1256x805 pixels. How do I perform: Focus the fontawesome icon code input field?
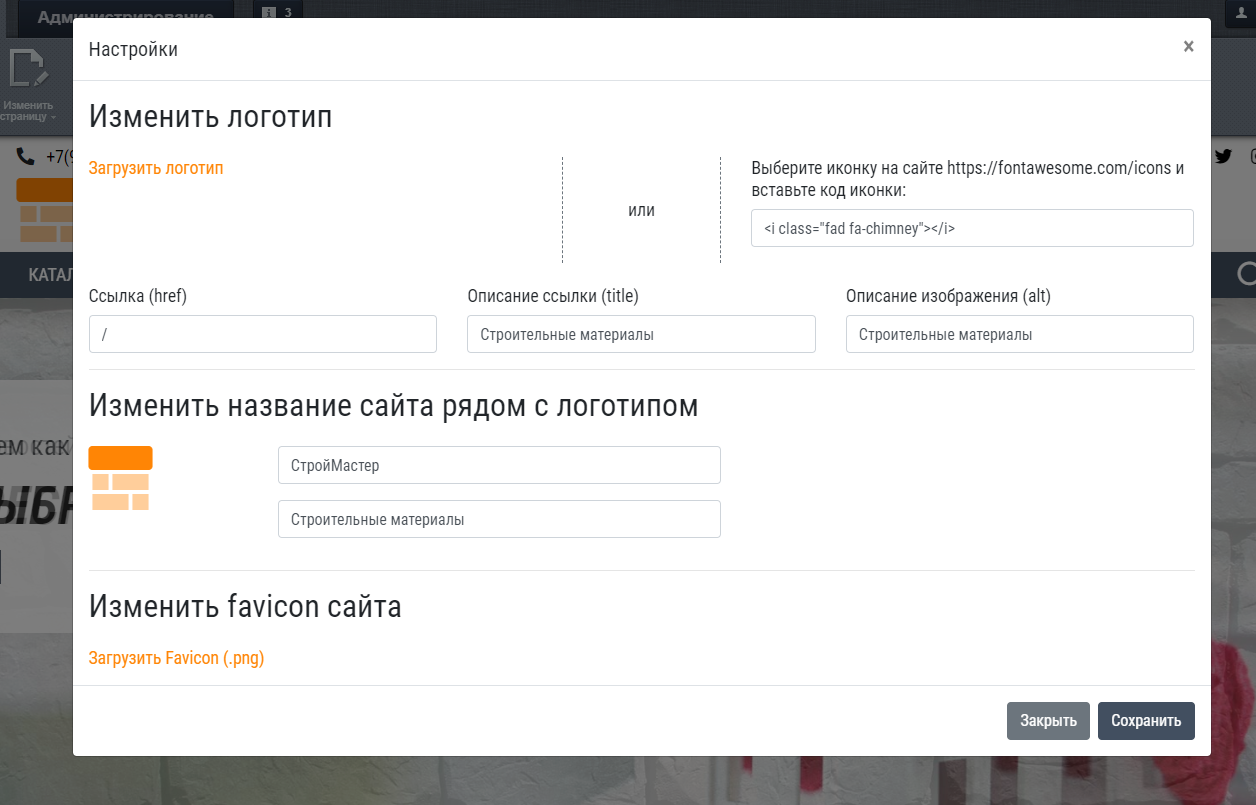coord(971,228)
